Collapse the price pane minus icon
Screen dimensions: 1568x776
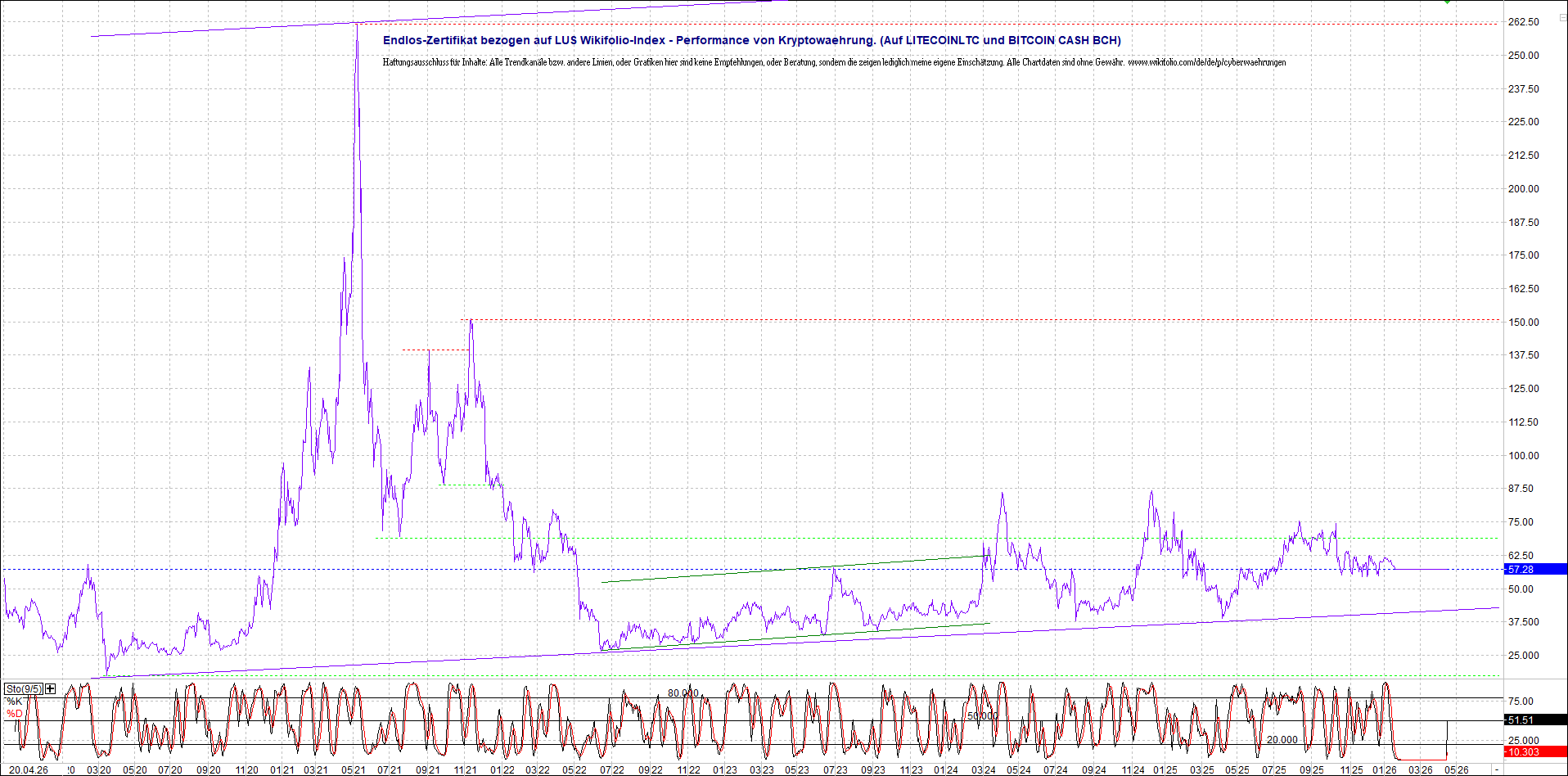(1561, 17)
